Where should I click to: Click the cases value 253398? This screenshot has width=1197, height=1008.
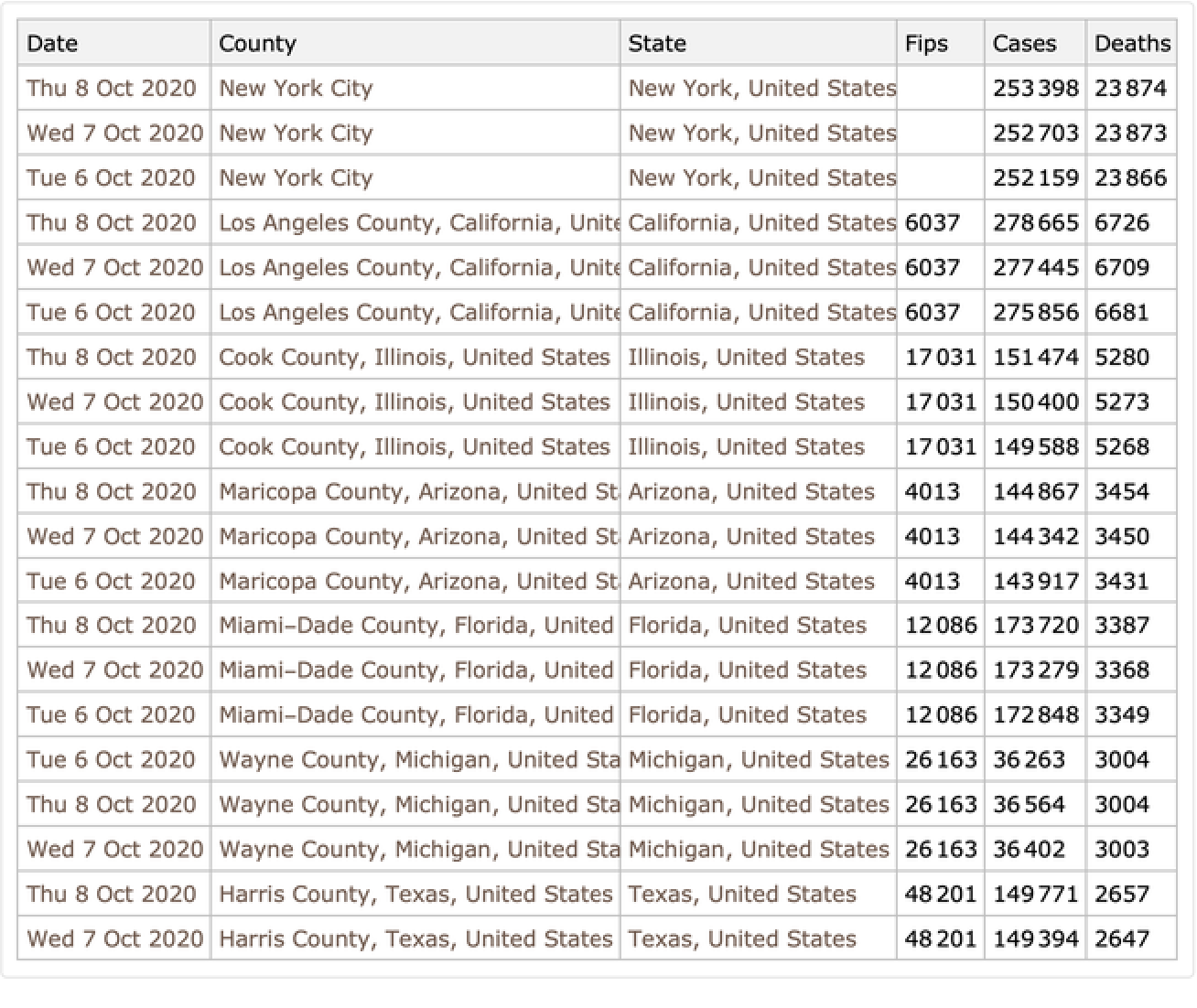pos(1036,89)
